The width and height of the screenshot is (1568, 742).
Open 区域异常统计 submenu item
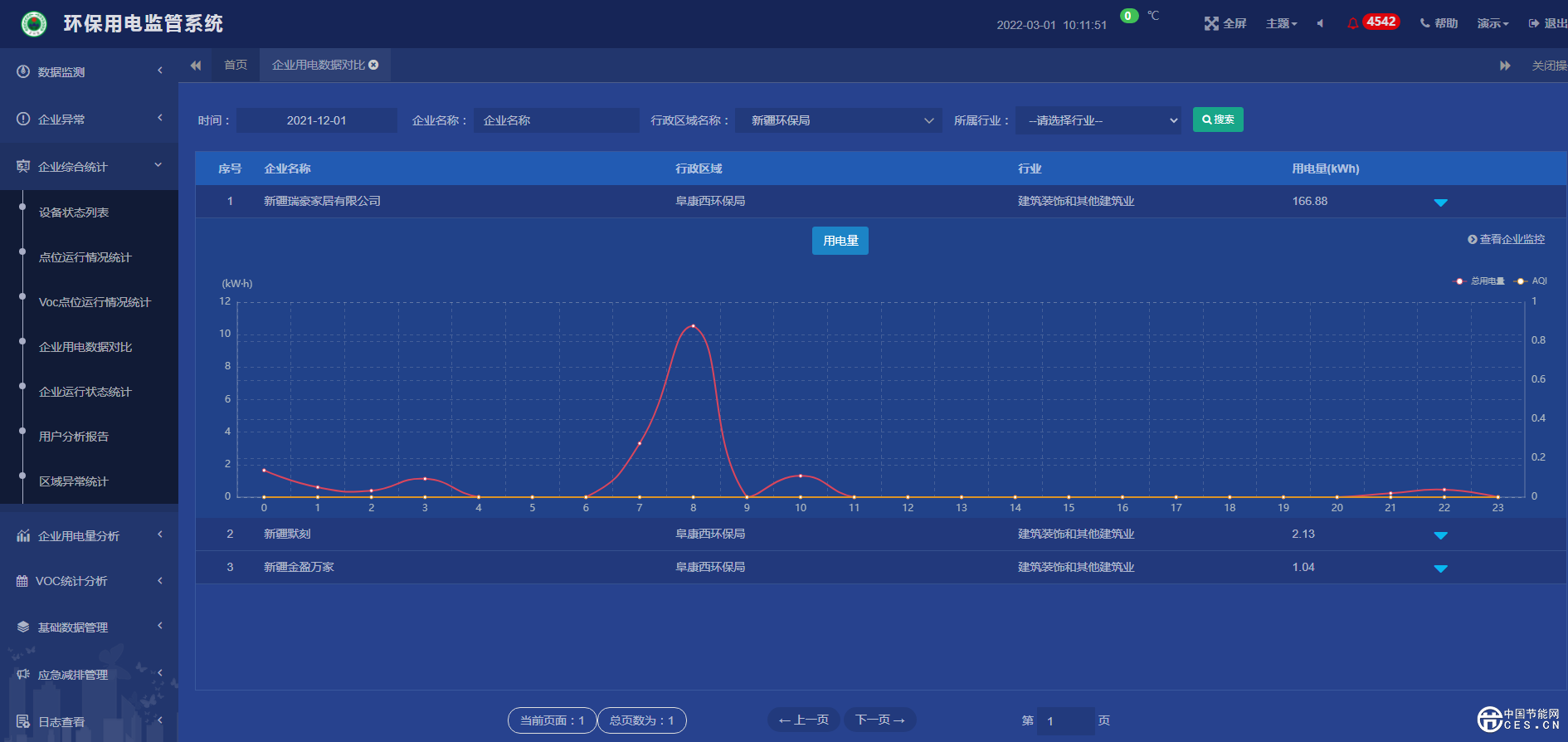click(x=74, y=481)
